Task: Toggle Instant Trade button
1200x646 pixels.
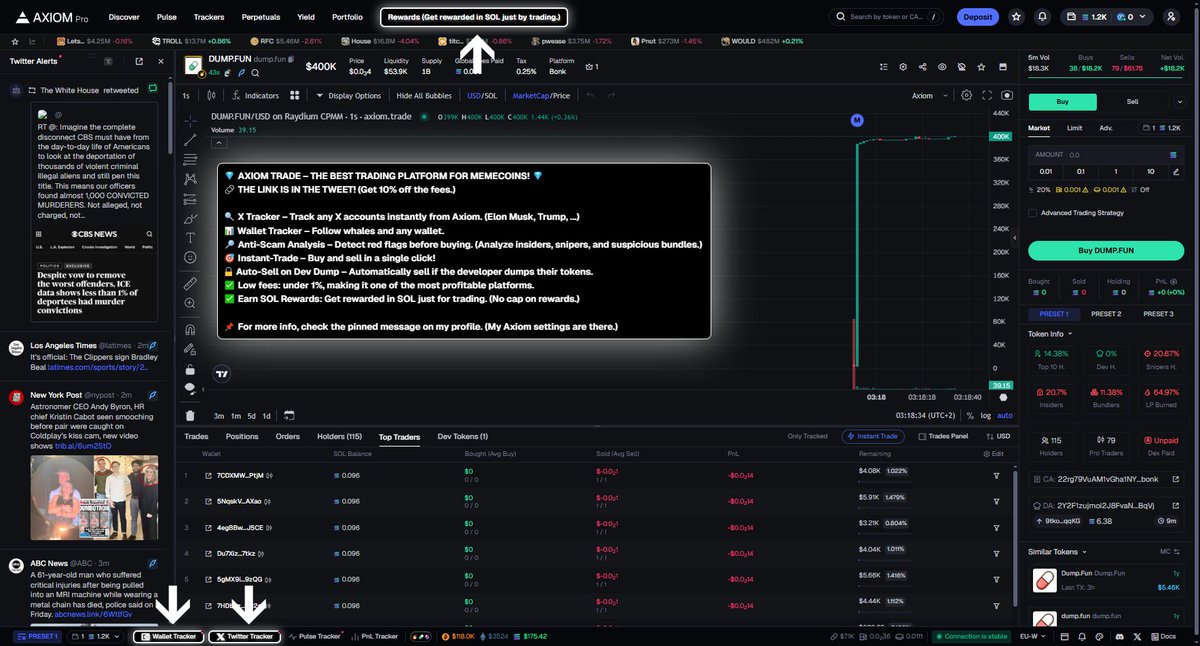Action: click(x=875, y=437)
